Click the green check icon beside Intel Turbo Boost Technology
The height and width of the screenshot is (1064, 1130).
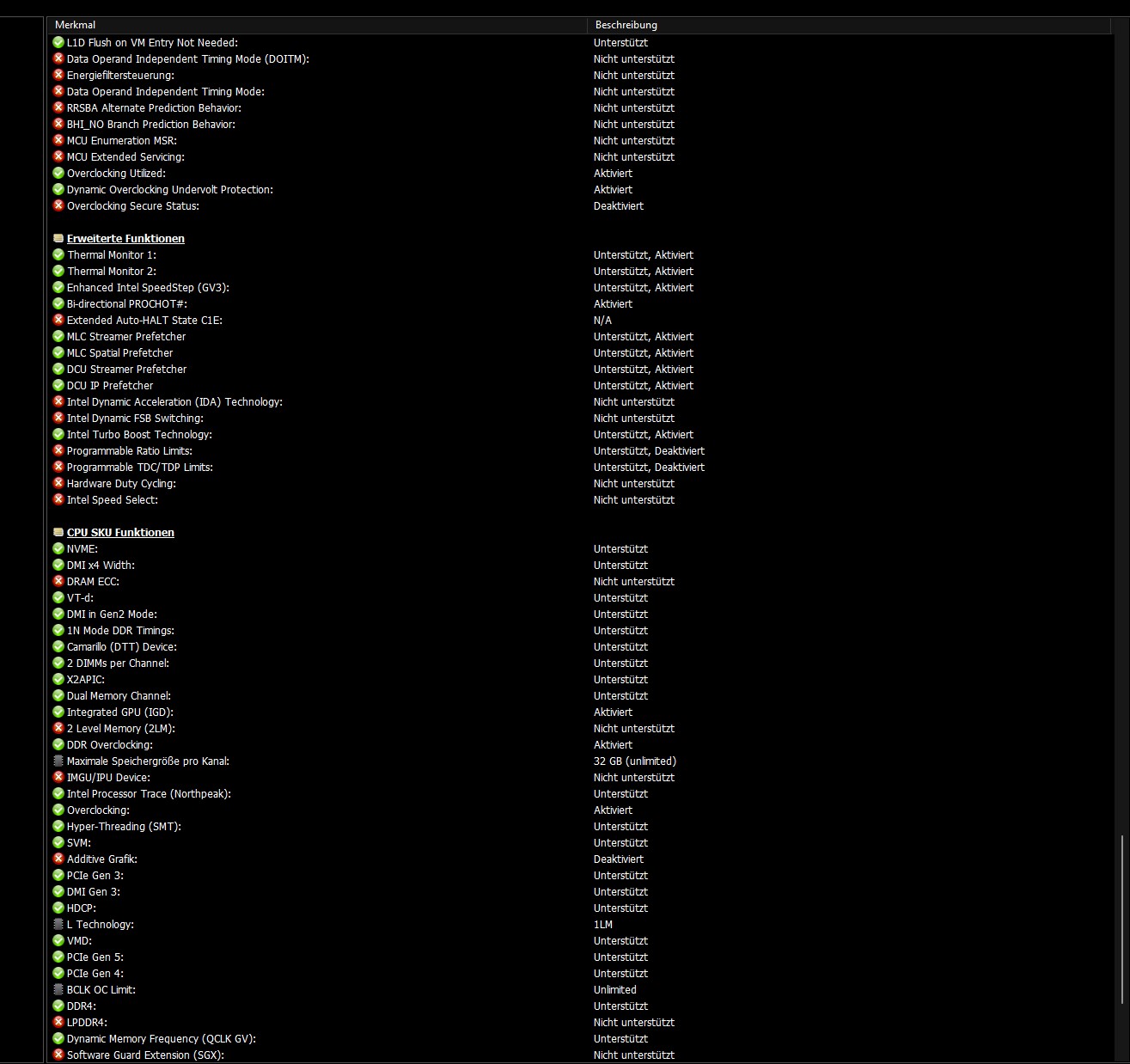(58, 435)
